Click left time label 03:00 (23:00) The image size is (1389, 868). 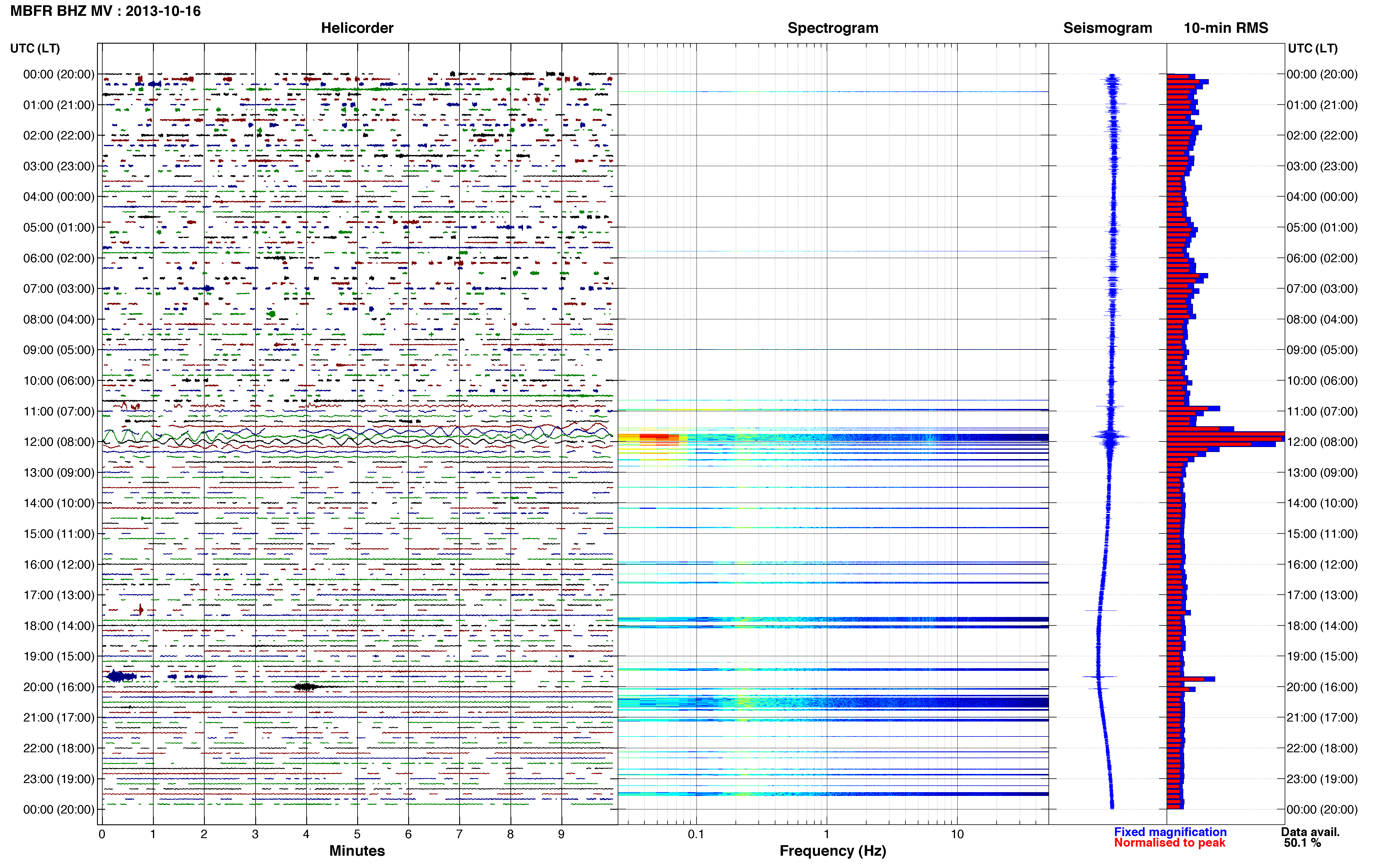pos(59,166)
